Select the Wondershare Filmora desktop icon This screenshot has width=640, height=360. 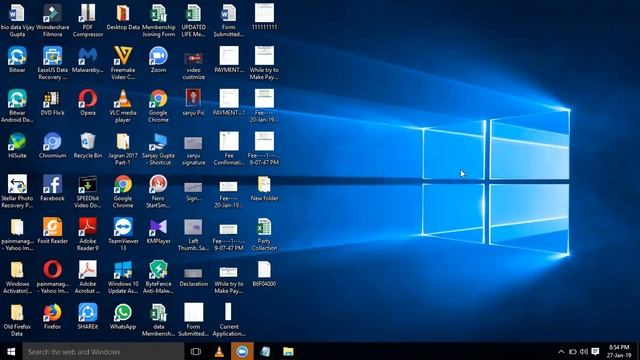click(53, 20)
